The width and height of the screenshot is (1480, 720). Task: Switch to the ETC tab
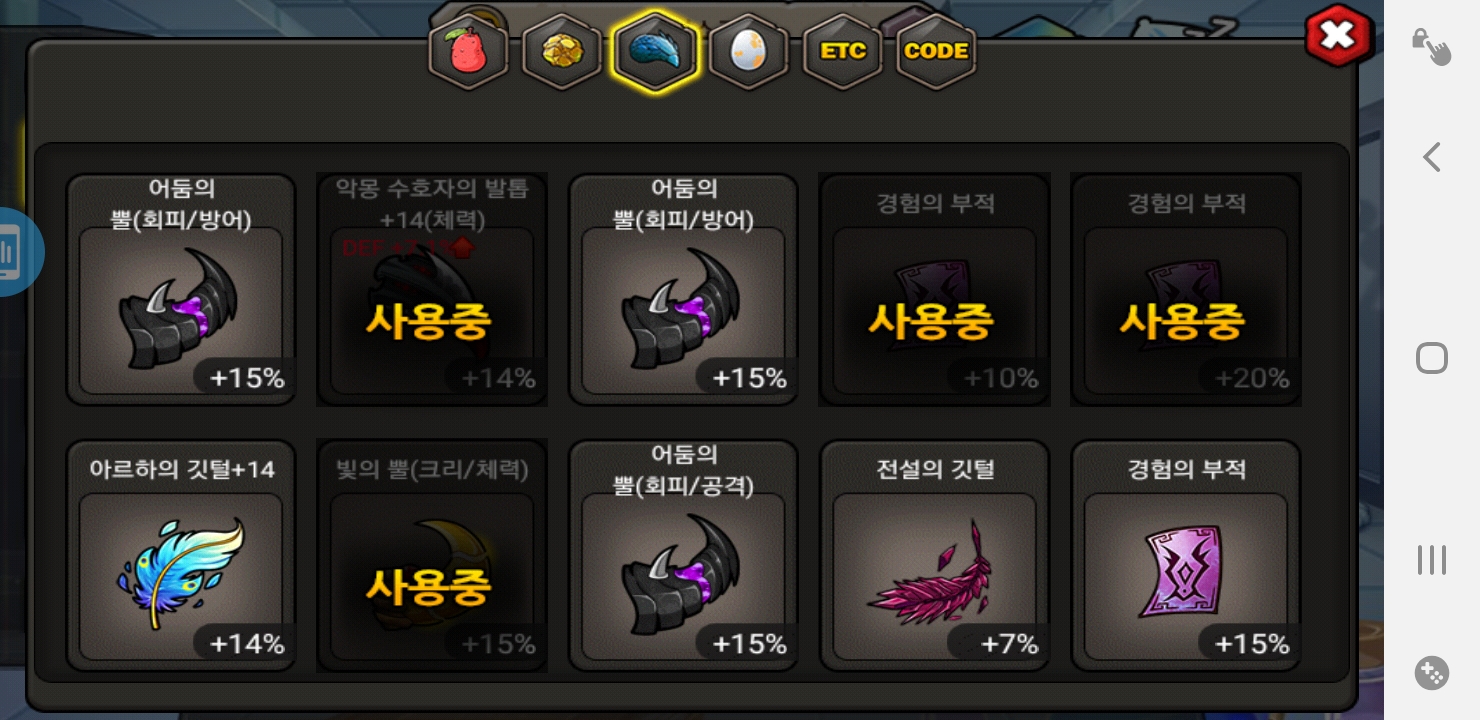(x=843, y=52)
